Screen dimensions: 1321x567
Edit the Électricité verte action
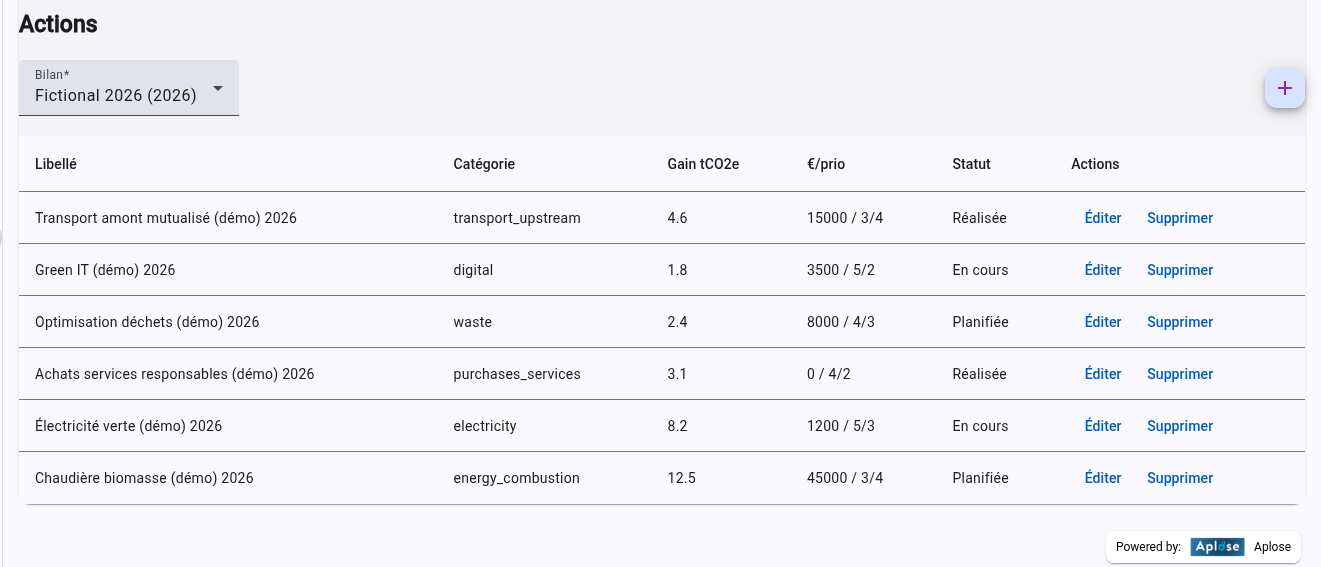pos(1103,426)
